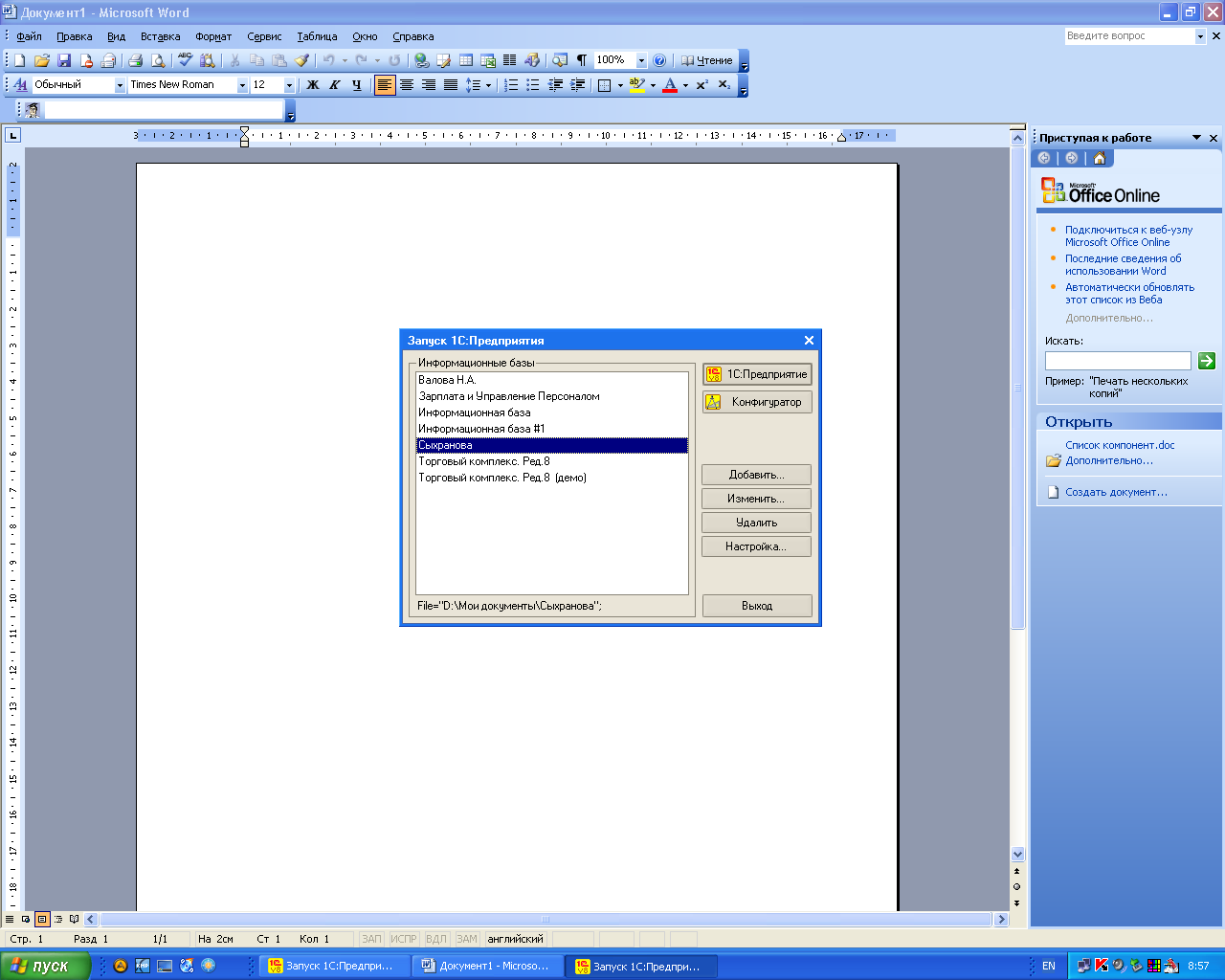
Task: Click the Удалить button in dialog
Action: click(756, 523)
